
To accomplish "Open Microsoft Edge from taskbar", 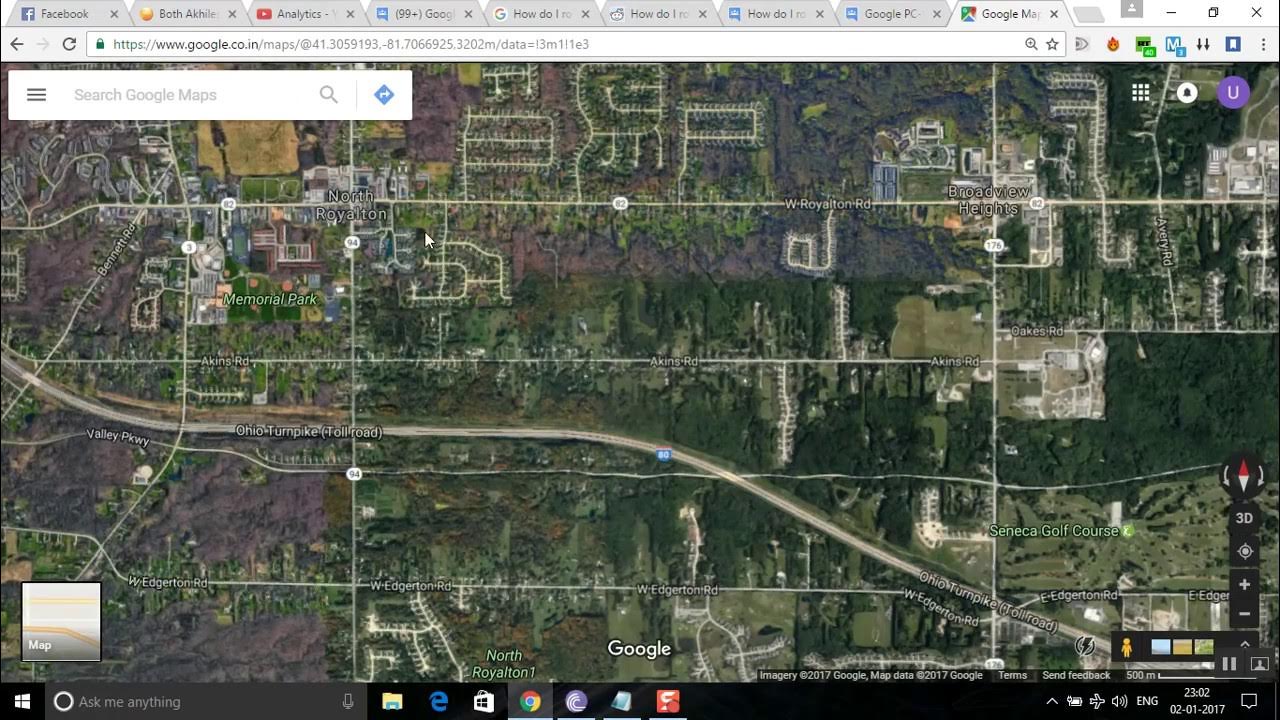I will (438, 701).
